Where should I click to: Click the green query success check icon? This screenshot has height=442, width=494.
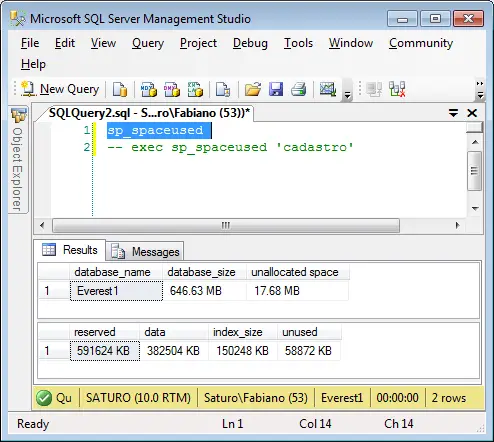[x=44, y=398]
